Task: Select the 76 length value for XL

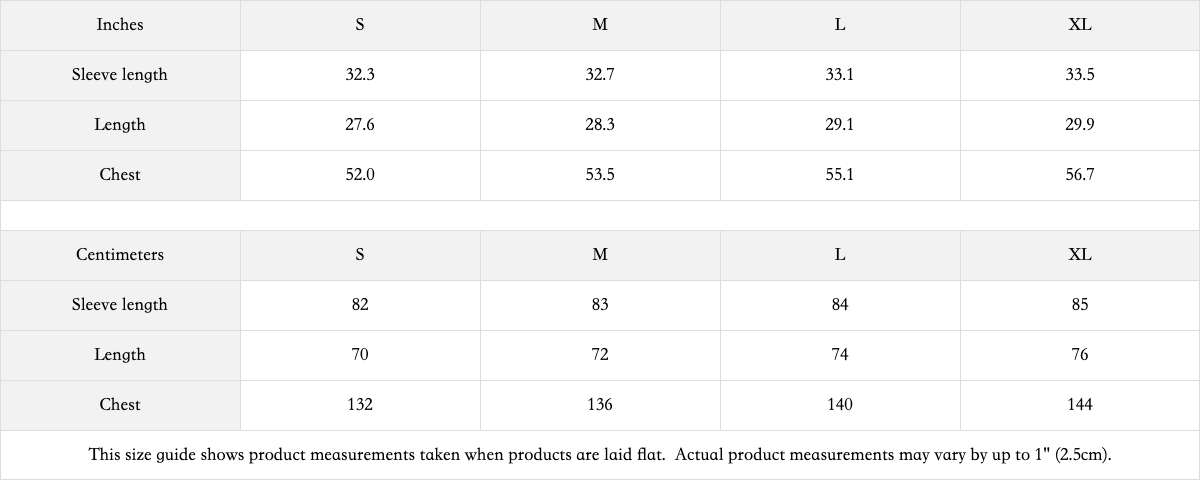Action: pyautogui.click(x=1080, y=355)
